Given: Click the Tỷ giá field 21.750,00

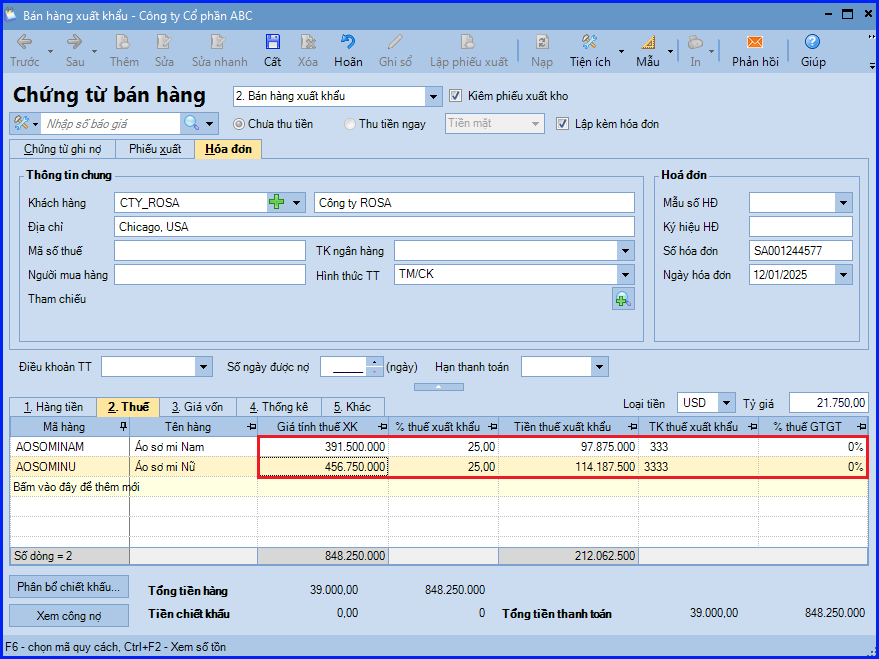Looking at the screenshot, I should 829,403.
